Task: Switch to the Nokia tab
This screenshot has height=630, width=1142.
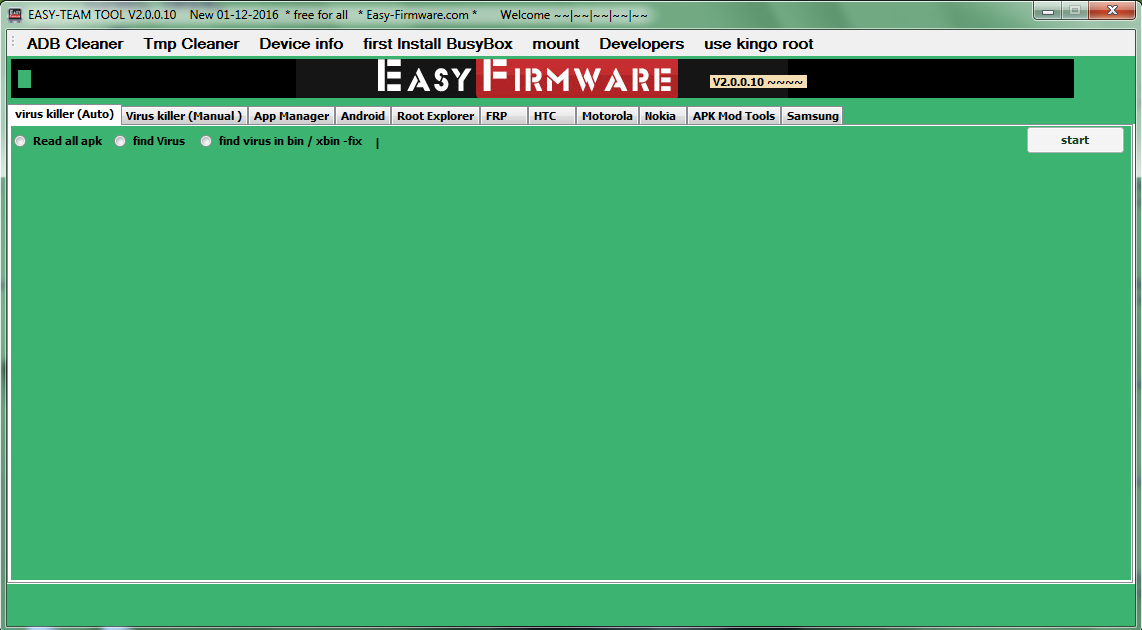Action: 663,116
